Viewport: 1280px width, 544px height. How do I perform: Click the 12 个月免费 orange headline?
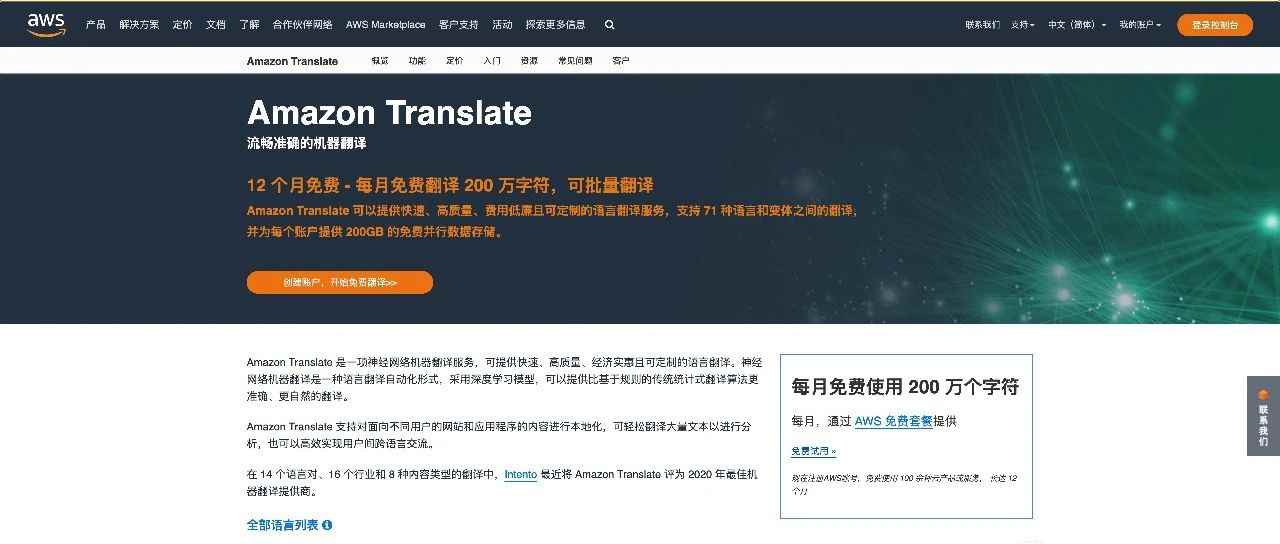coord(450,185)
